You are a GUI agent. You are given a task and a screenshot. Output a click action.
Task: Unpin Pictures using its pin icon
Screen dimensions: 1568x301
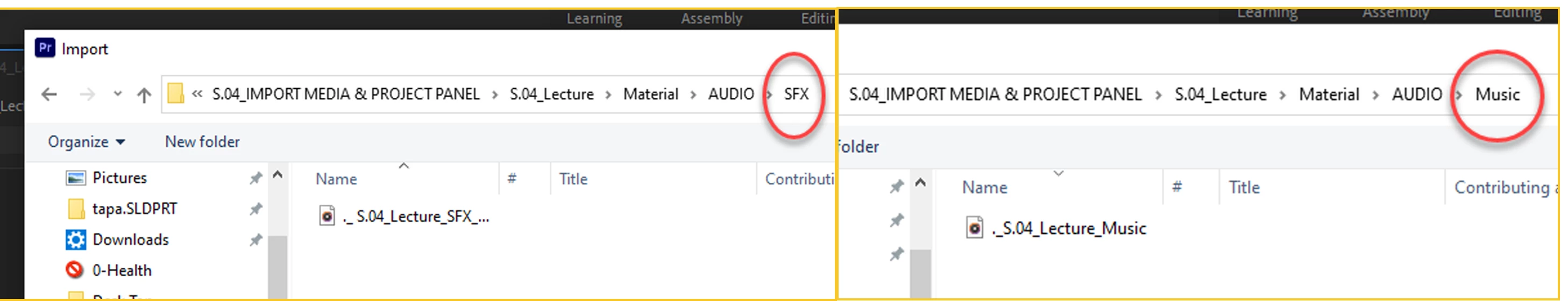click(256, 178)
